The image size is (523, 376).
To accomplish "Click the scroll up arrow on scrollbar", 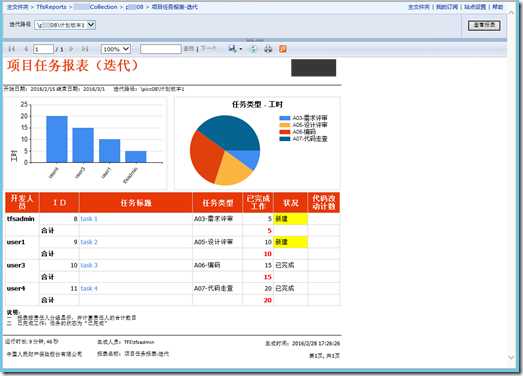I will [511, 13].
